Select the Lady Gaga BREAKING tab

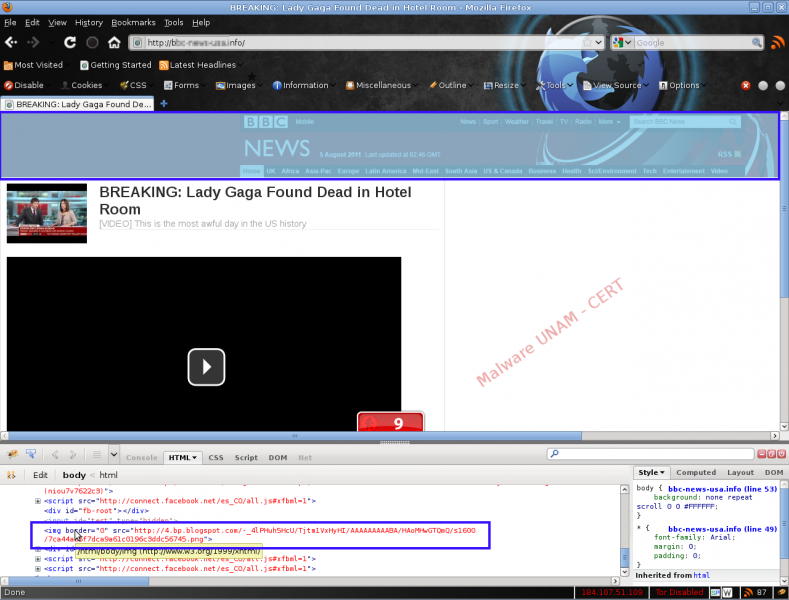tap(77, 104)
